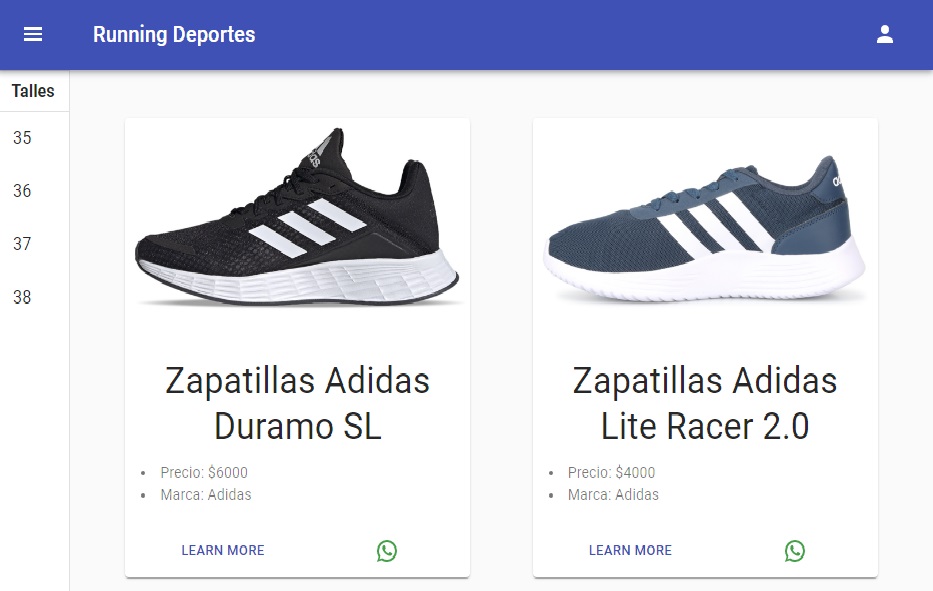Open WhatsApp contact for Adidas Duramo SL
933x591 pixels.
387,550
